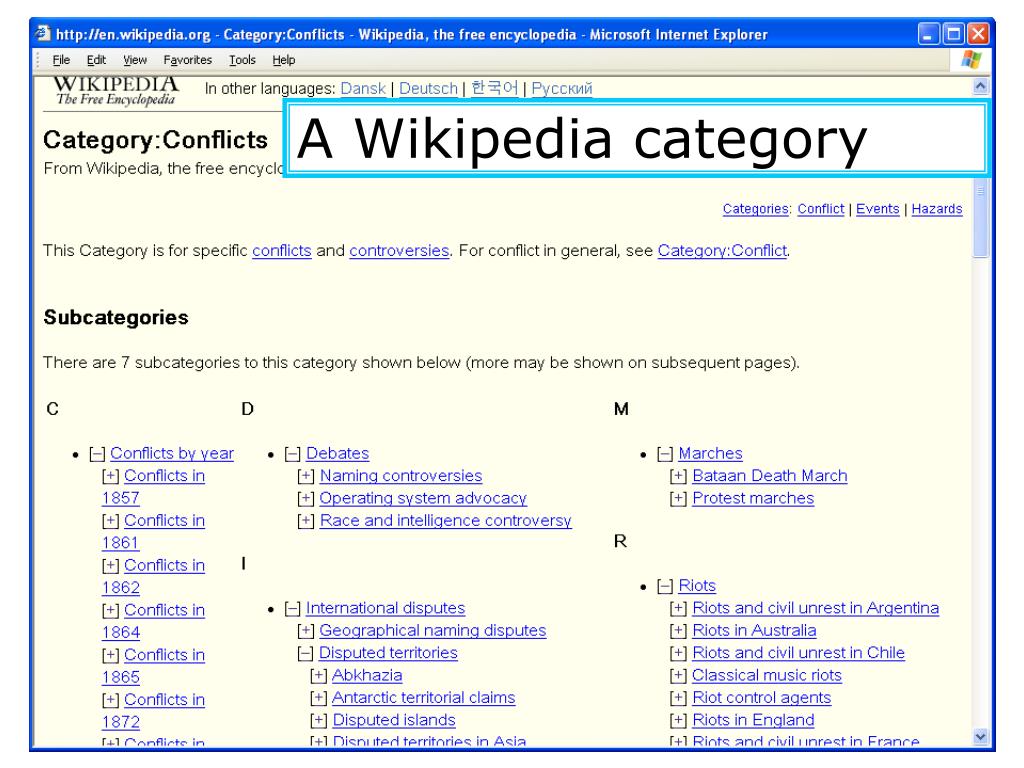
Task: Collapse the Disputed territories node
Action: pyautogui.click(x=306, y=653)
